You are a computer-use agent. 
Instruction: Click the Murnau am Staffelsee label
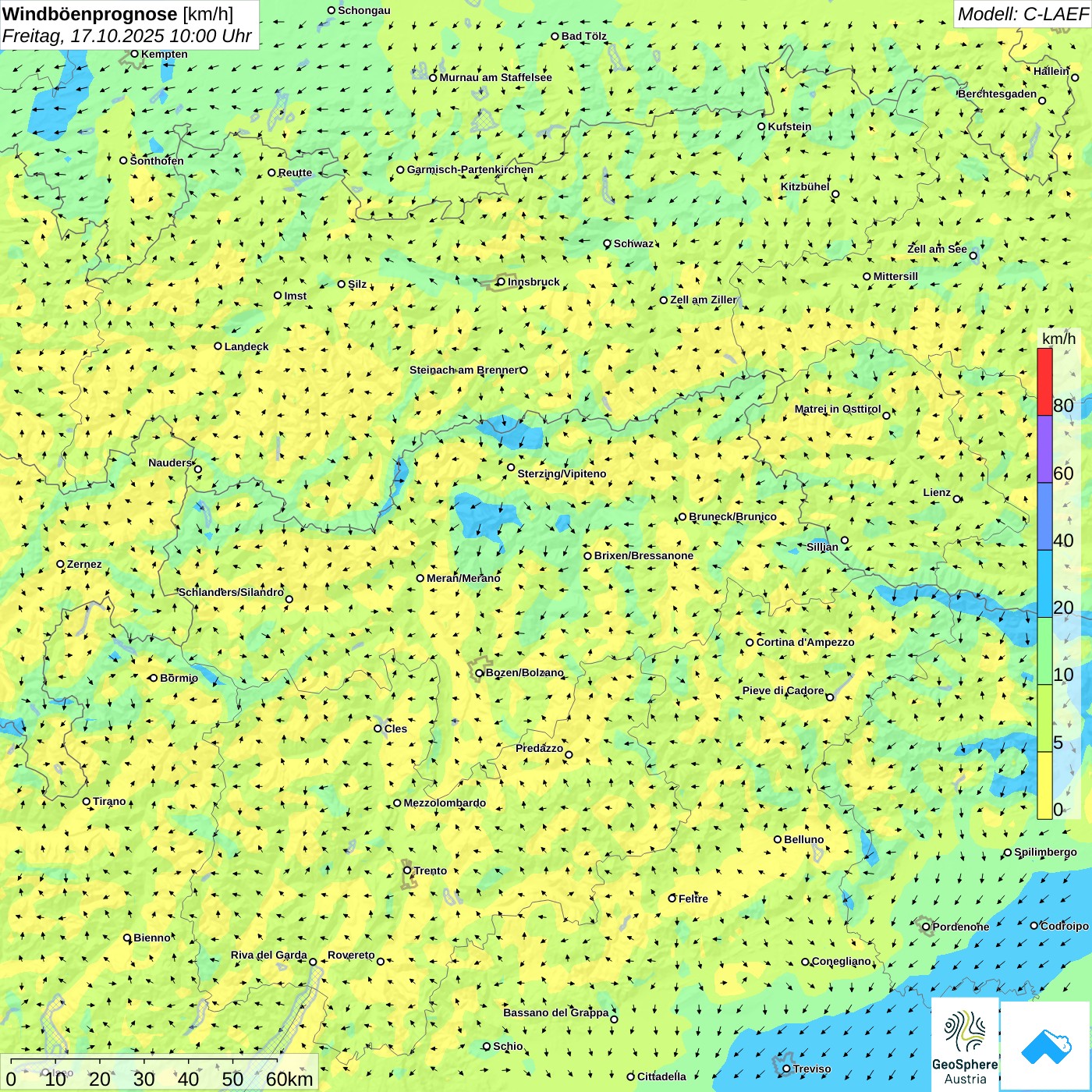click(x=495, y=77)
